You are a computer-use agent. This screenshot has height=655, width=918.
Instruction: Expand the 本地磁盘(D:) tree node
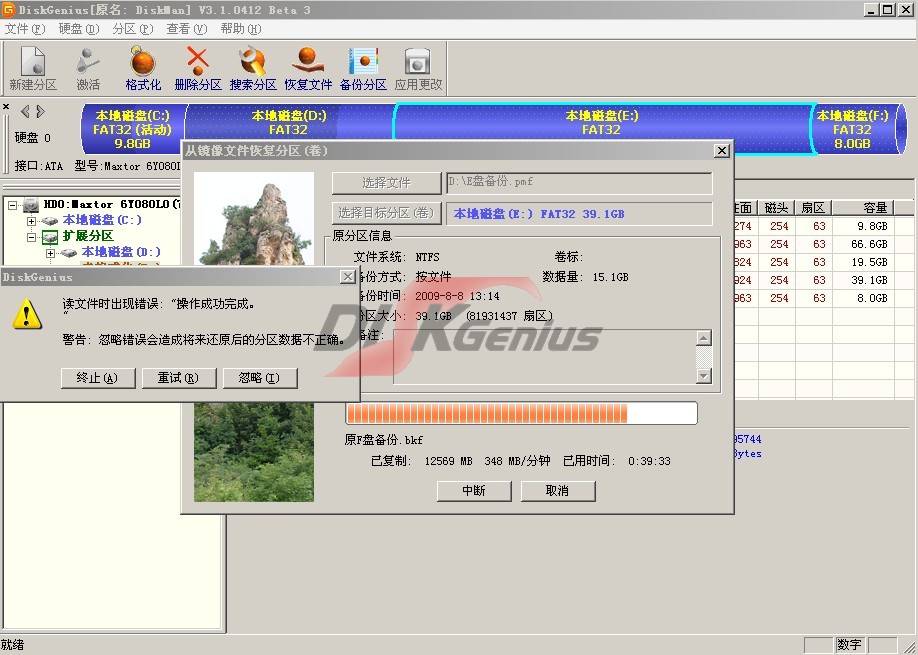click(x=50, y=252)
